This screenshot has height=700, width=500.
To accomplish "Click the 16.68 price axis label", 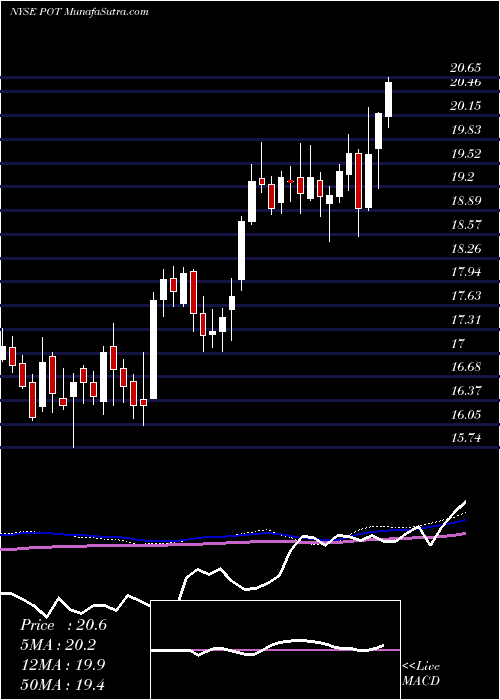I will click(466, 367).
